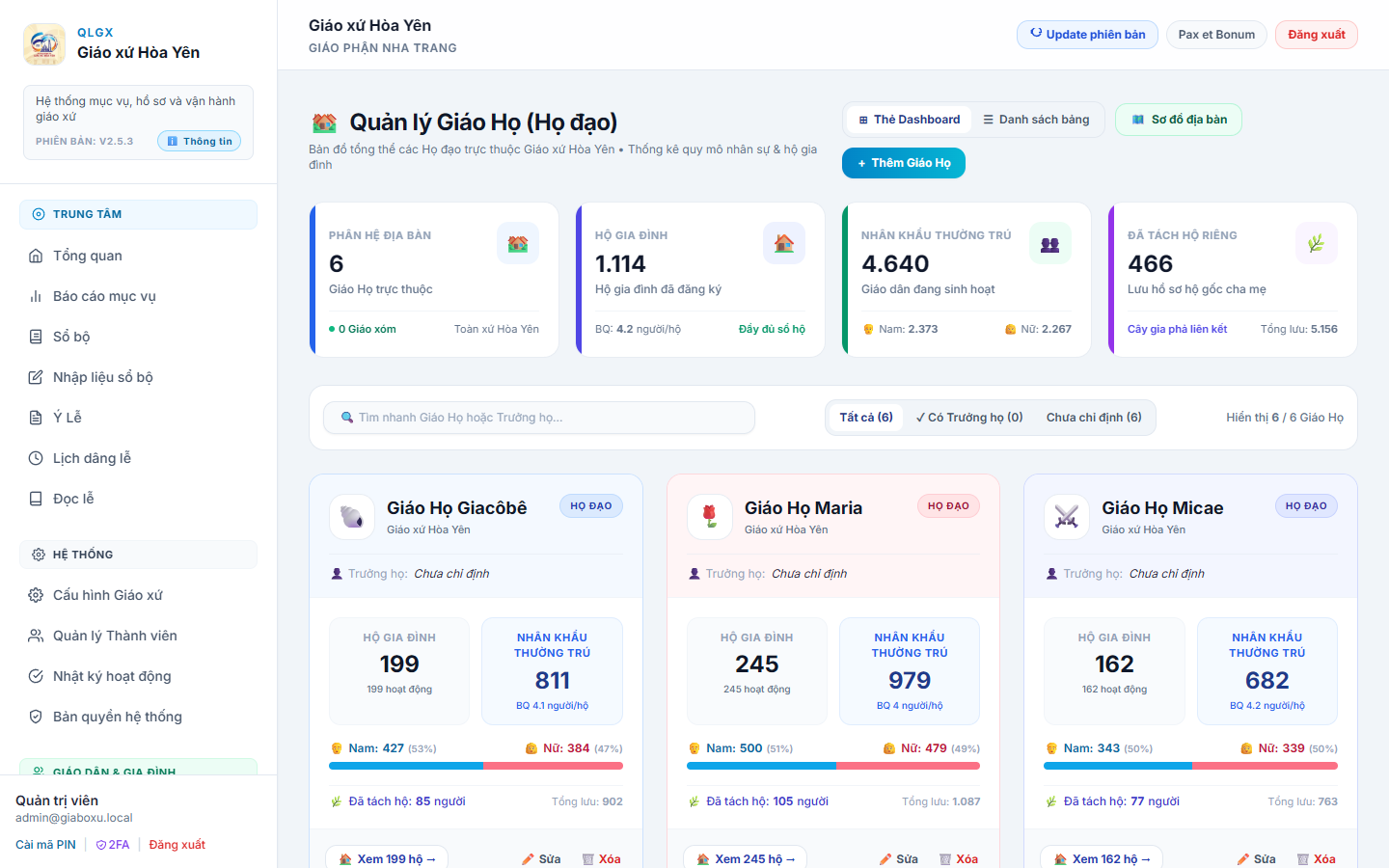Click the rose icon of Giáo Họ Maria
The width and height of the screenshot is (1389, 868).
[710, 517]
